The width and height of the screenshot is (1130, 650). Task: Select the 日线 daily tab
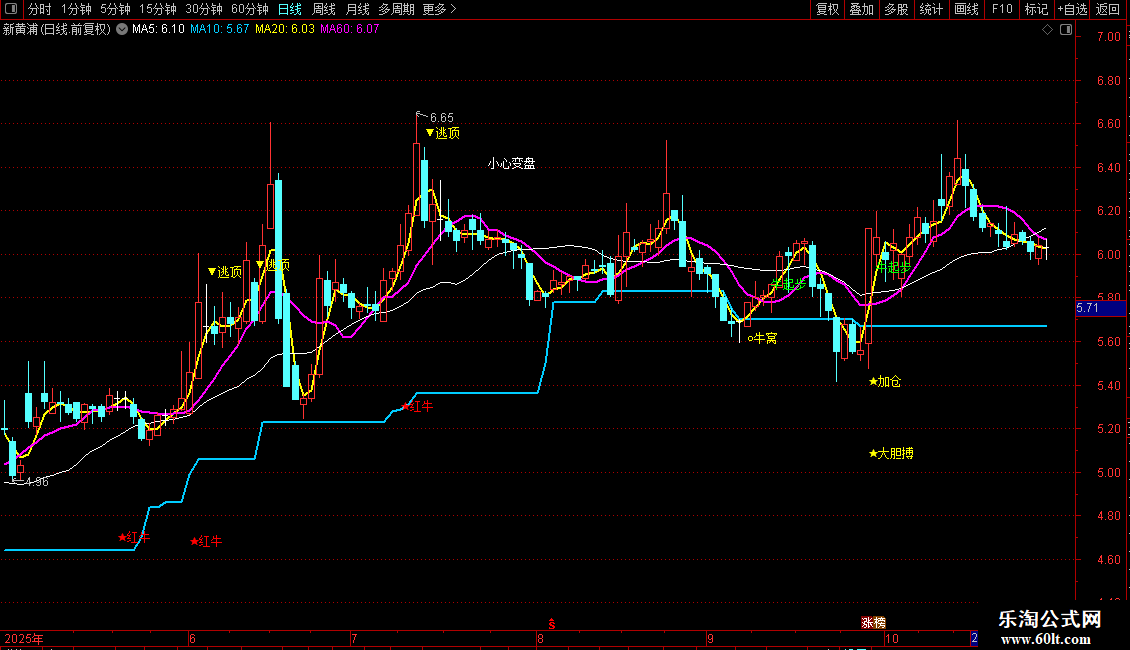click(x=290, y=9)
